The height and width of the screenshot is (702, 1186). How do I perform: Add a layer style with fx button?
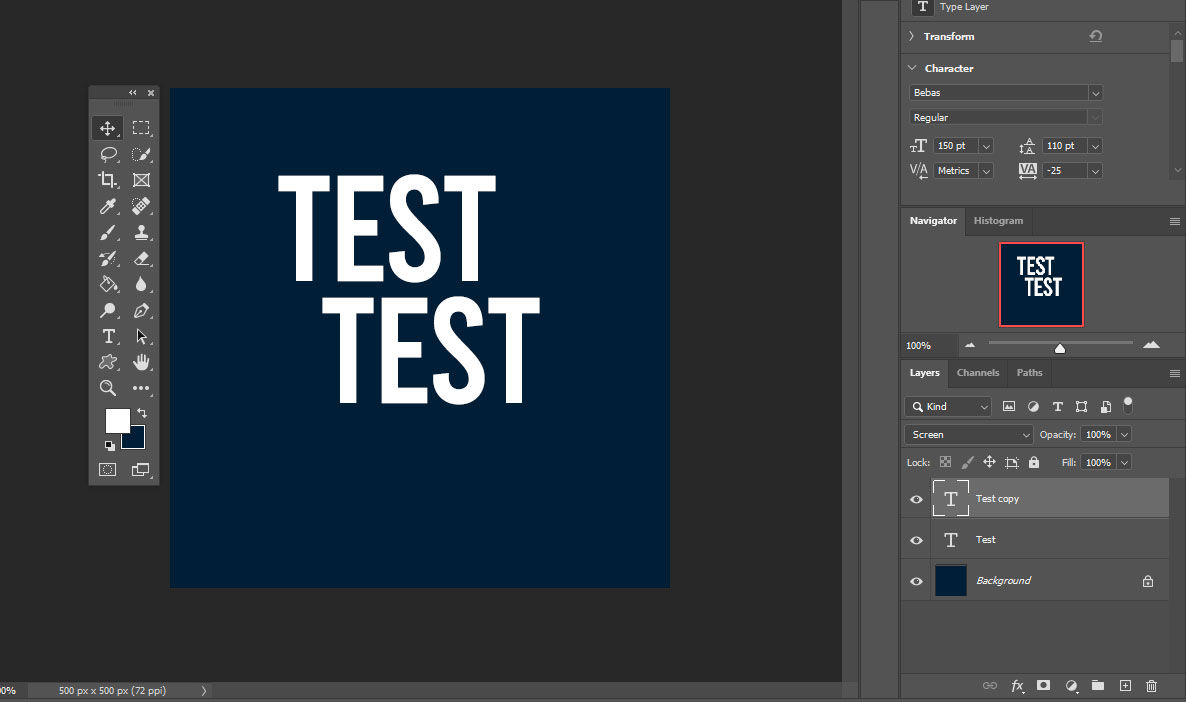pyautogui.click(x=1017, y=686)
